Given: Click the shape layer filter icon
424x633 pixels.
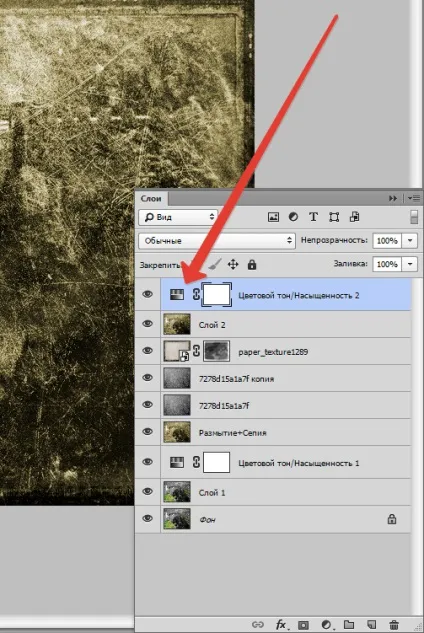Looking at the screenshot, I should [x=334, y=217].
